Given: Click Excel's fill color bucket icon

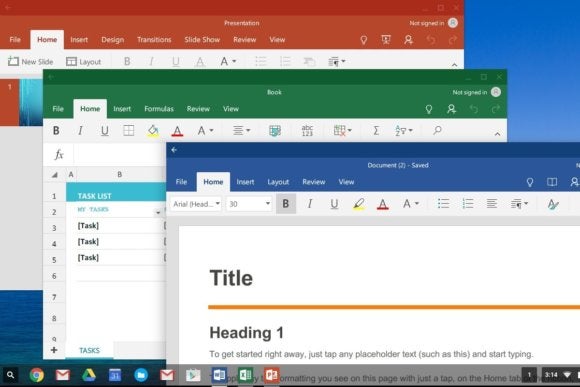Looking at the screenshot, I should coord(153,131).
